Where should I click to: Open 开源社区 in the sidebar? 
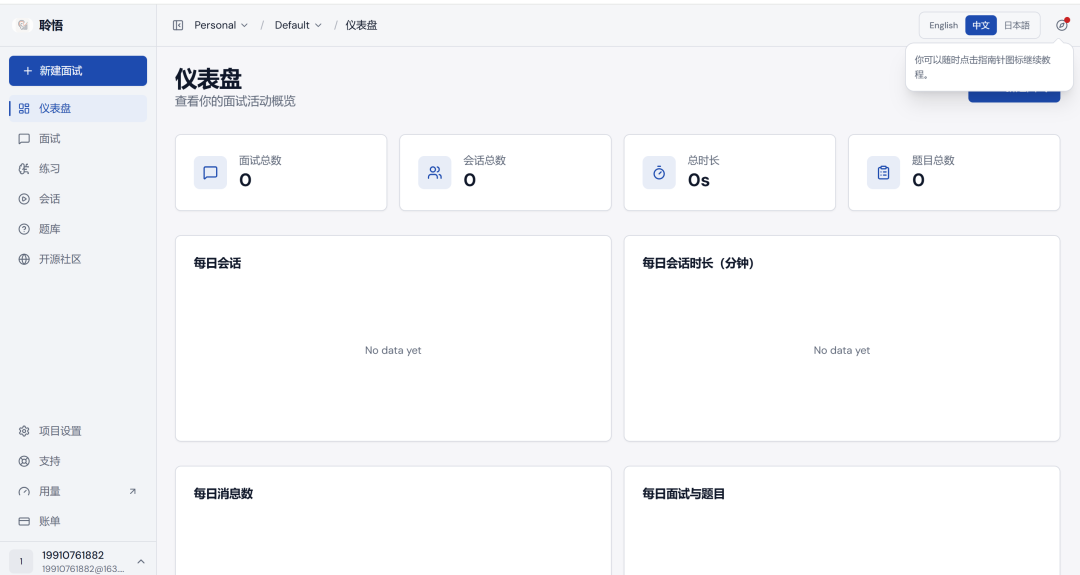coord(78,260)
